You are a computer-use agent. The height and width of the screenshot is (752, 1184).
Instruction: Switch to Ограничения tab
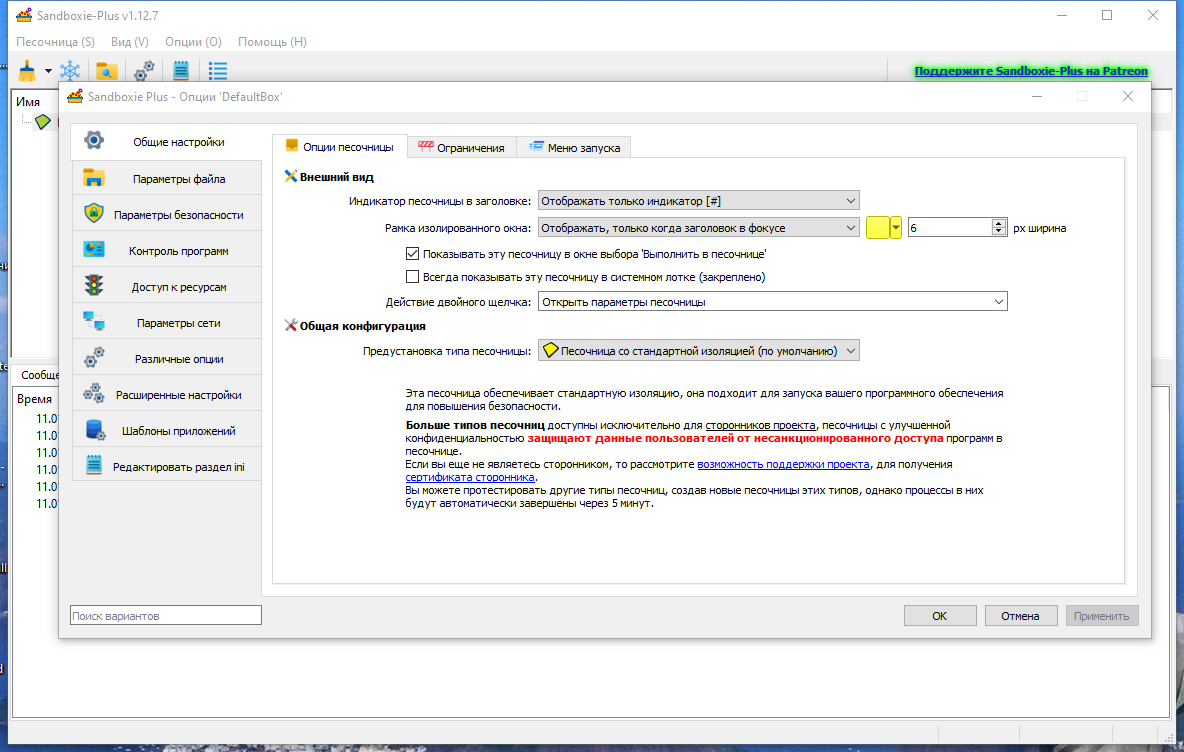(x=461, y=147)
